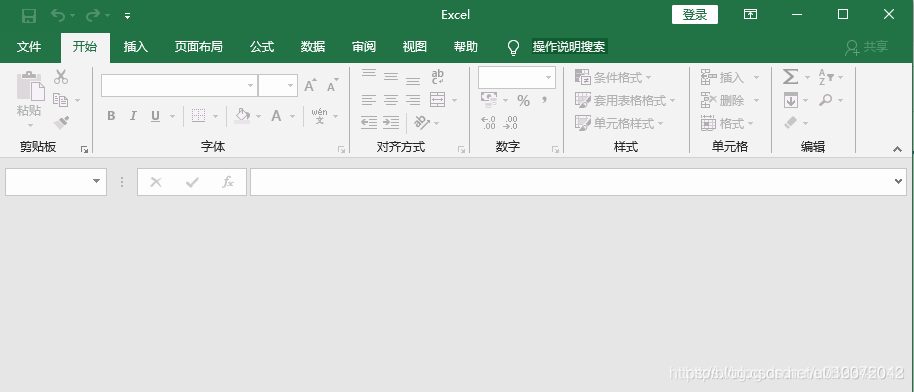Click the Insert Function fx icon

[227, 182]
